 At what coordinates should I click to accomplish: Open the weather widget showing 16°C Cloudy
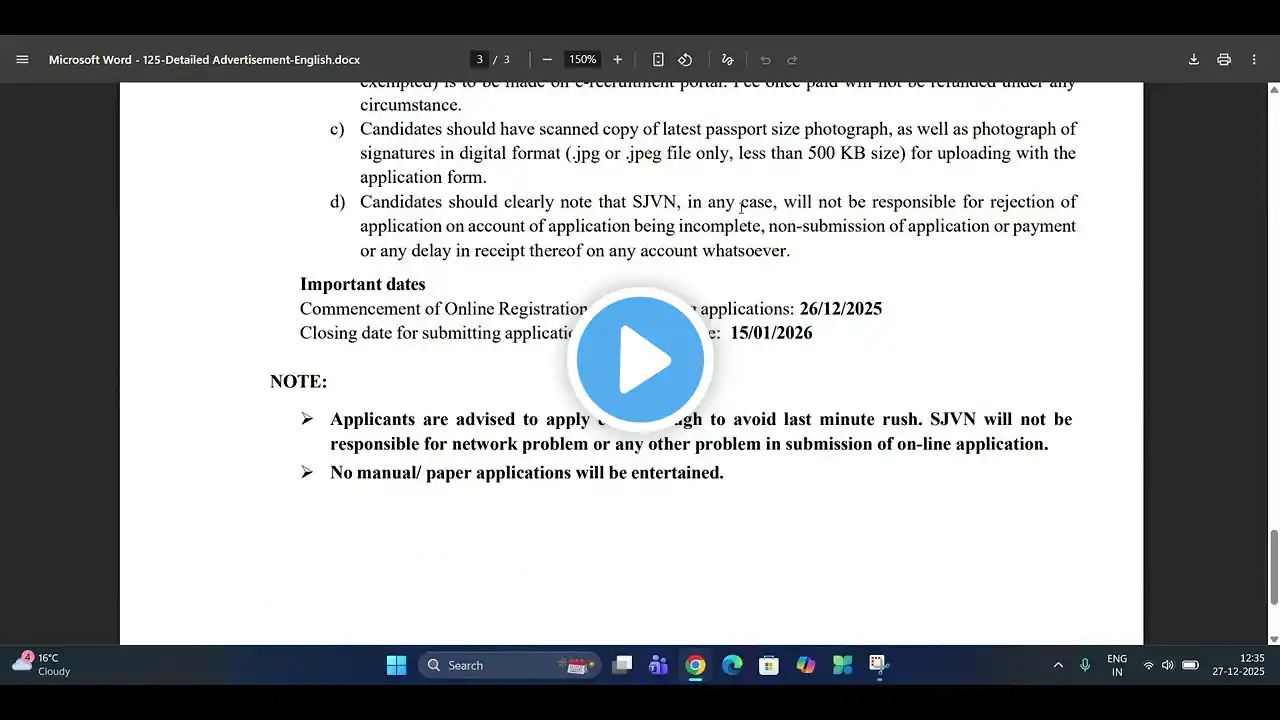41,665
